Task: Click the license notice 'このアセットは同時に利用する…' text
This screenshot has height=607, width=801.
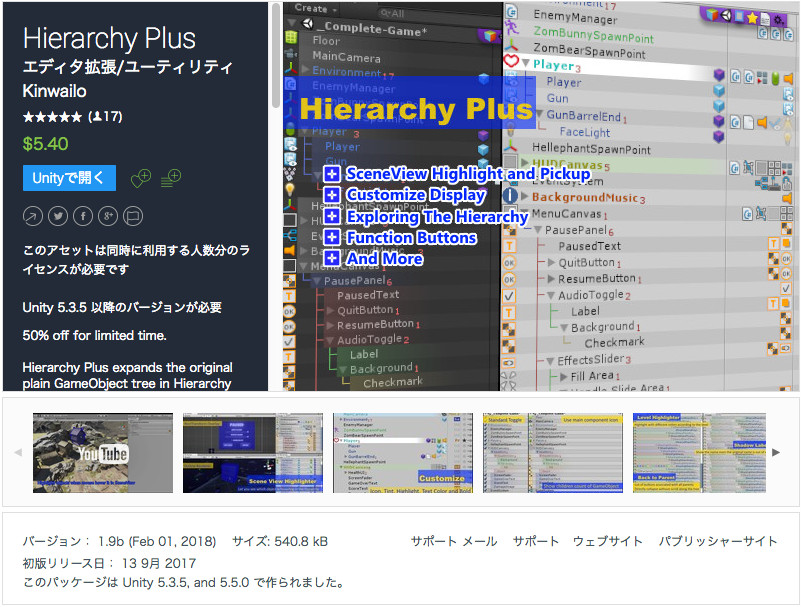Action: 136,260
